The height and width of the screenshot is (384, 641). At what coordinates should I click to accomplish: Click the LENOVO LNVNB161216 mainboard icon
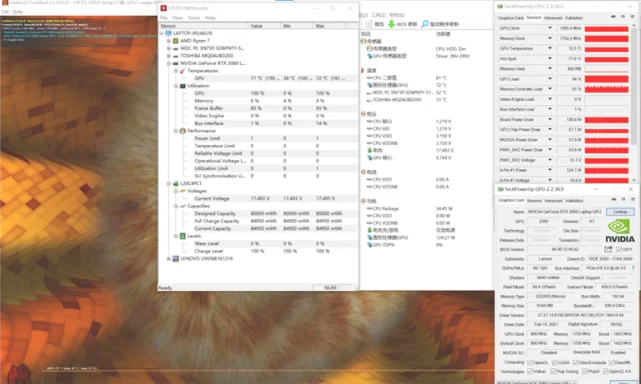(x=176, y=258)
